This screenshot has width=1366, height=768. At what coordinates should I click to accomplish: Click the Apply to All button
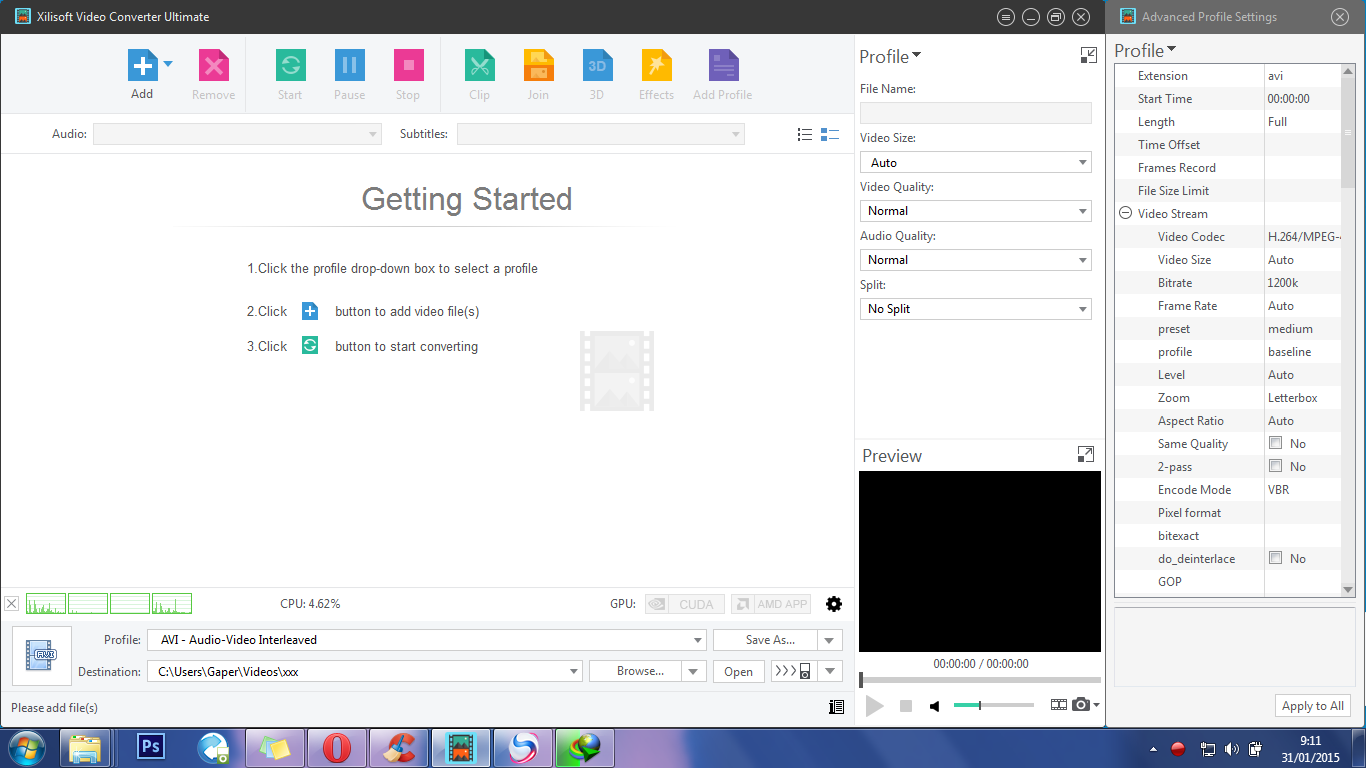click(x=1312, y=705)
